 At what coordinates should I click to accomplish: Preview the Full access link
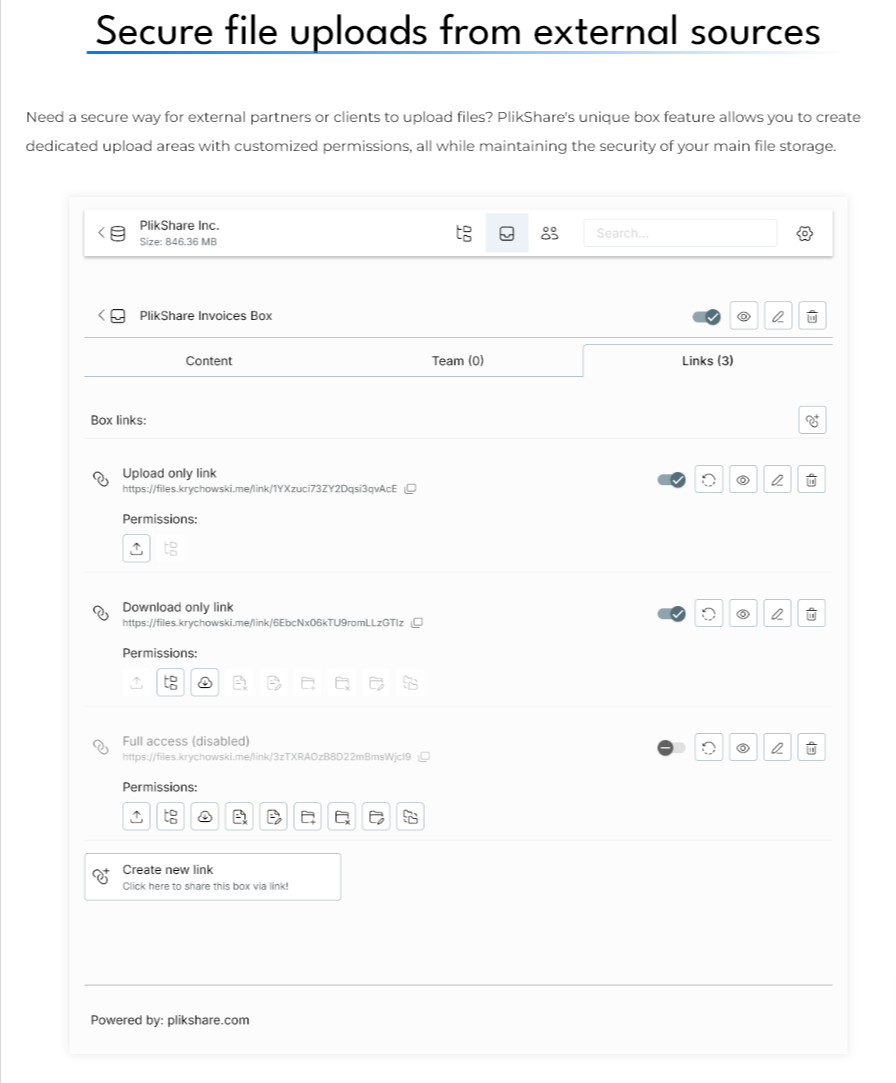743,748
